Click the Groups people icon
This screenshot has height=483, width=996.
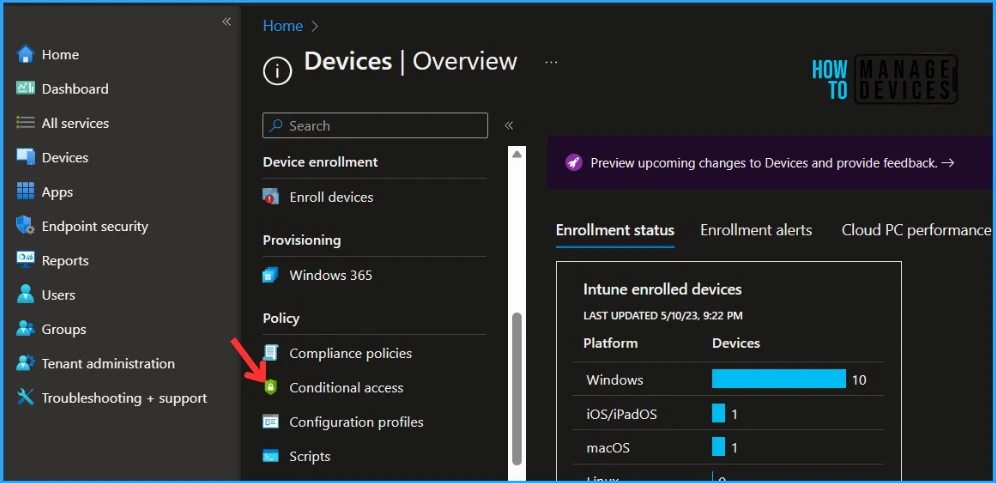point(25,329)
